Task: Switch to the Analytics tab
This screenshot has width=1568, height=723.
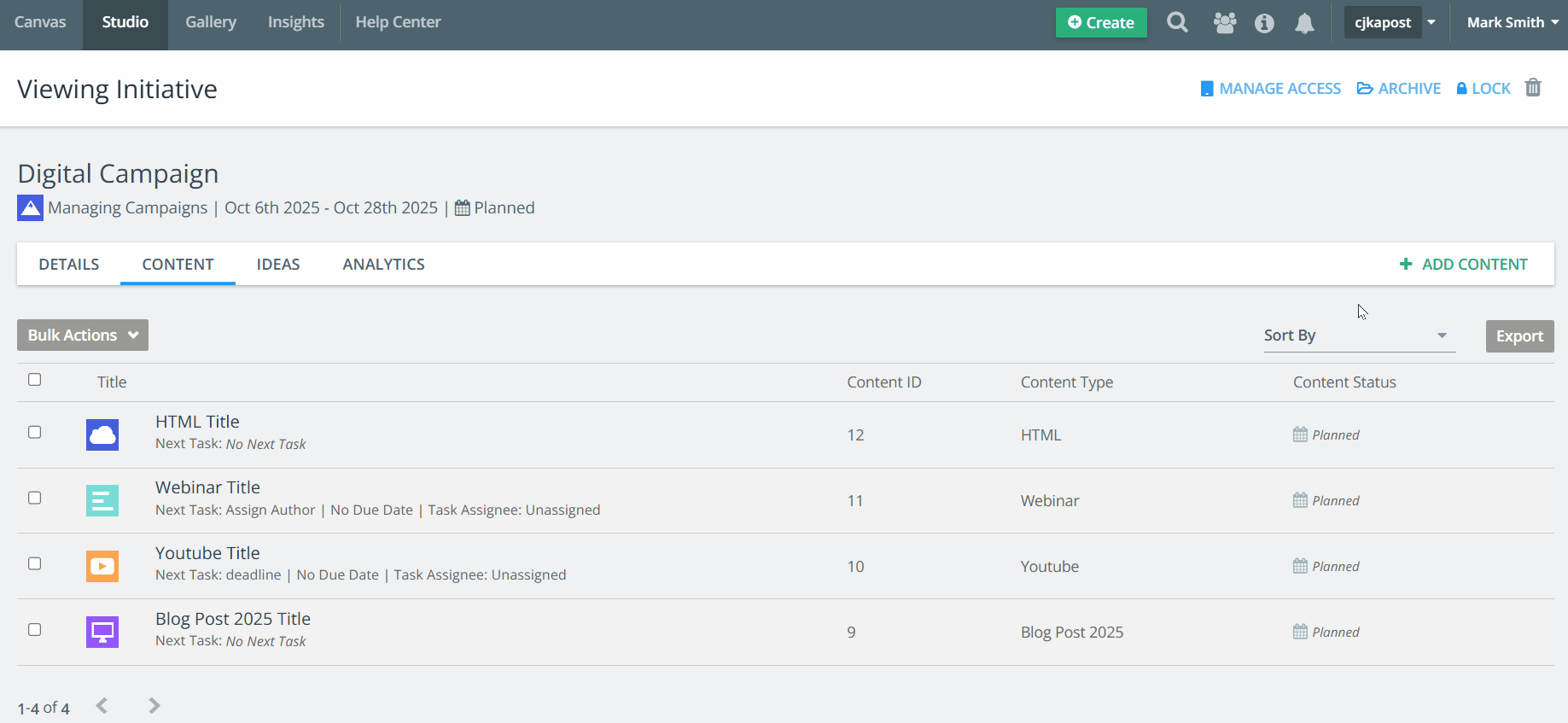Action: click(x=383, y=265)
